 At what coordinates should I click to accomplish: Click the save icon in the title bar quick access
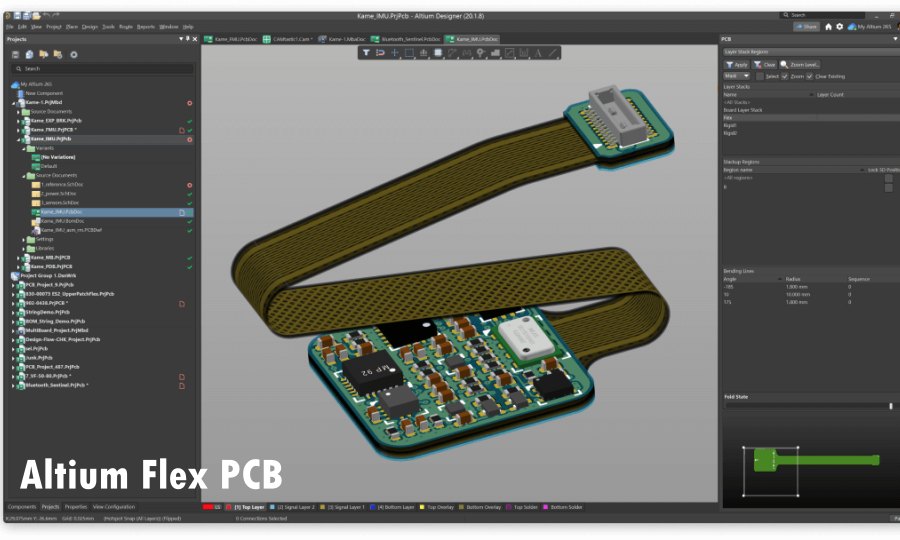click(17, 15)
